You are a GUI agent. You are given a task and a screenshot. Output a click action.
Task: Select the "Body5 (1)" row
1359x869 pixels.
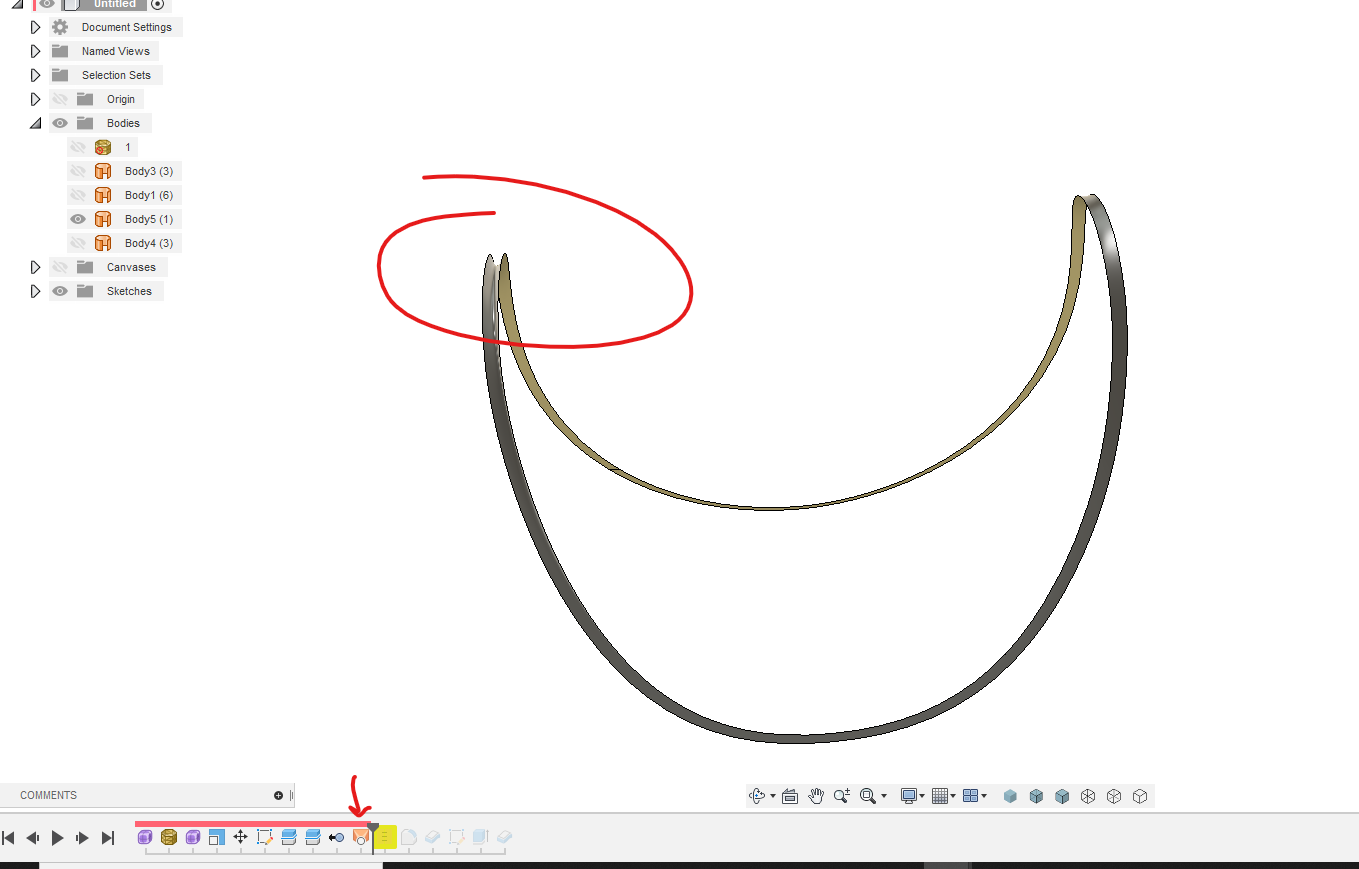point(124,219)
